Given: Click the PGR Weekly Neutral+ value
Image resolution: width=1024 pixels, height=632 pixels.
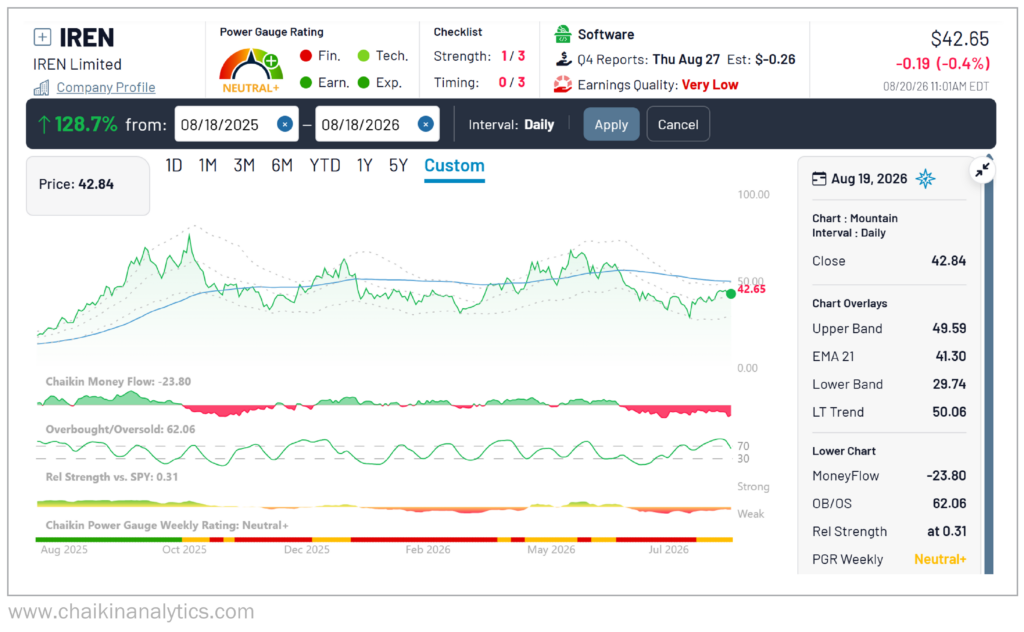Looking at the screenshot, I should 940,560.
